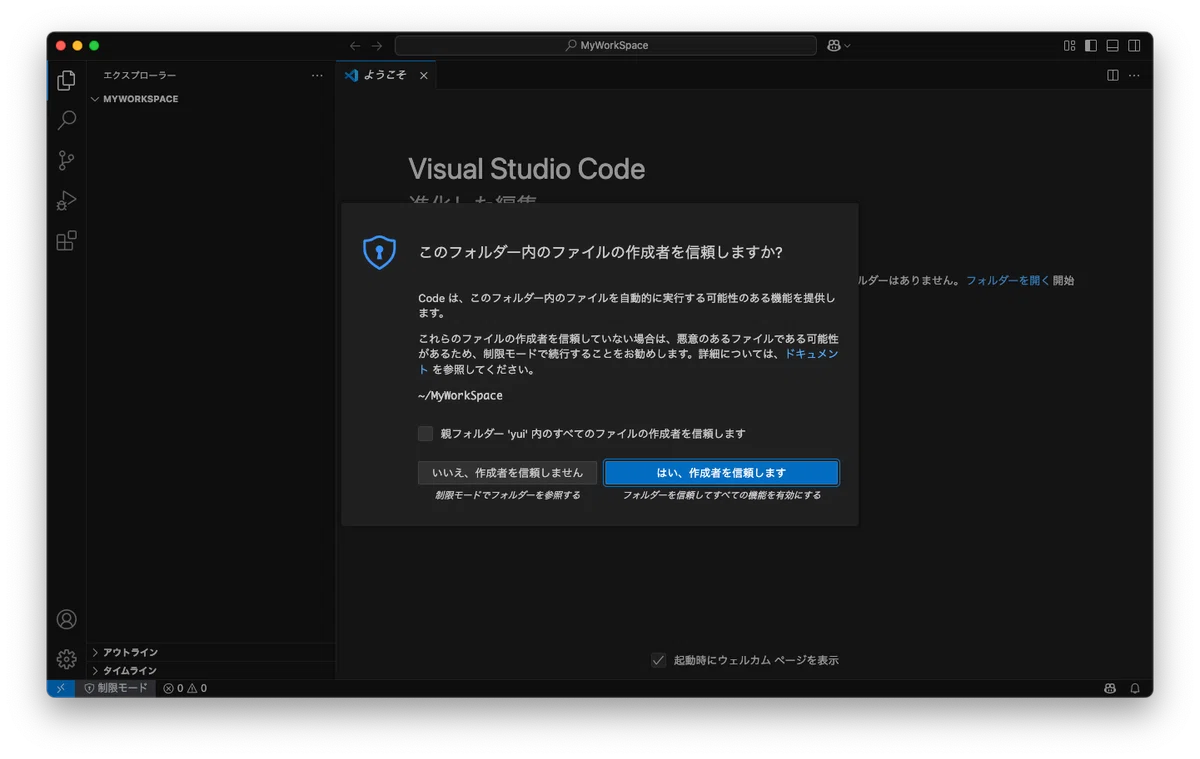Click the Copilot status icon in status bar
1200x759 pixels.
point(1110,688)
